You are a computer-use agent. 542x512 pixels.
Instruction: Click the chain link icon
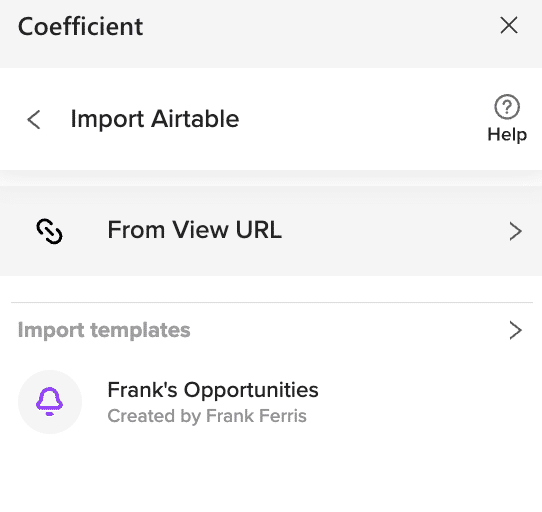[x=49, y=231]
